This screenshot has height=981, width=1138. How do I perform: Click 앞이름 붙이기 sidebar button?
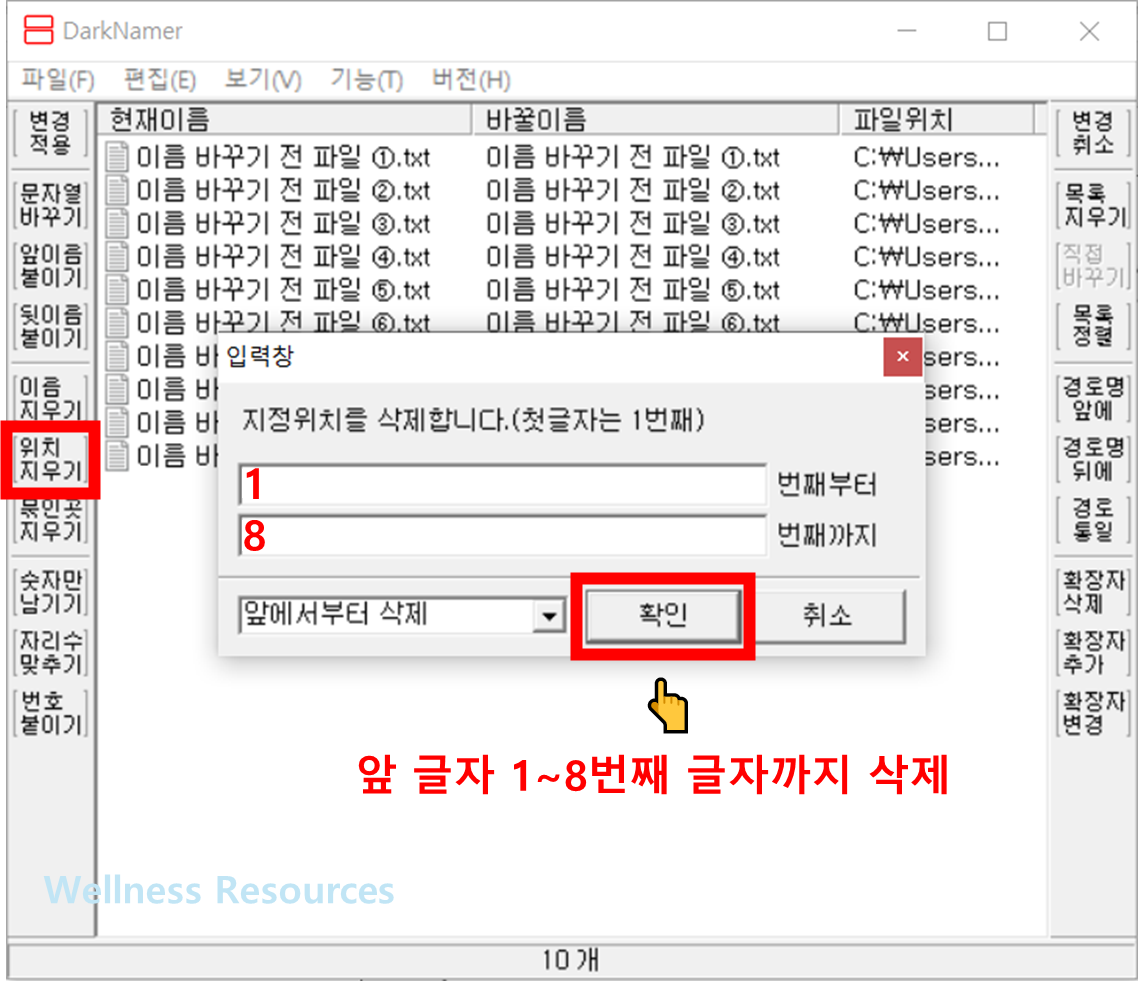(50, 266)
